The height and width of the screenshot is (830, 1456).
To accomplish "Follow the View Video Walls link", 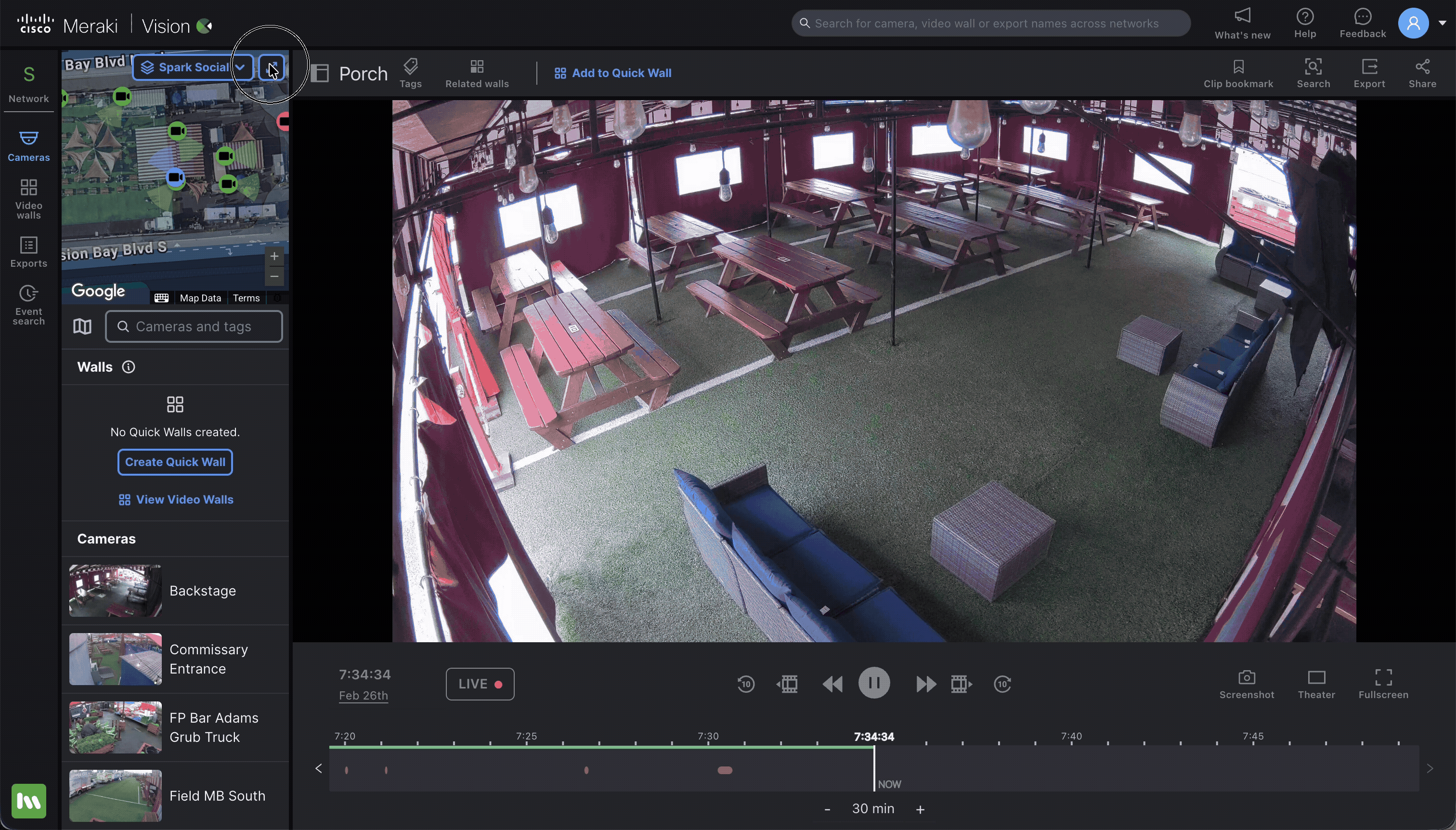I will [x=176, y=499].
